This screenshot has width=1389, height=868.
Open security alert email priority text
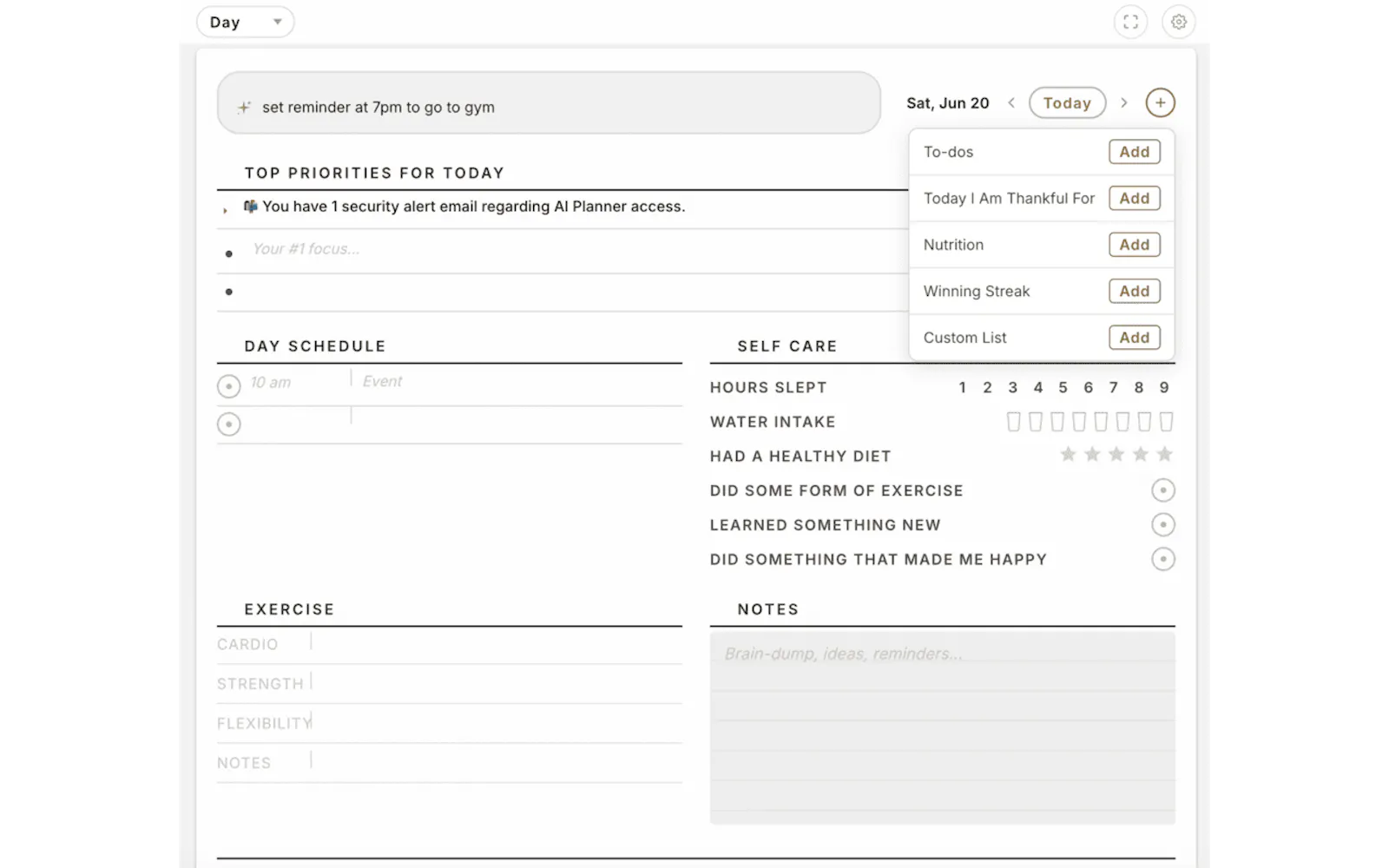tap(473, 207)
